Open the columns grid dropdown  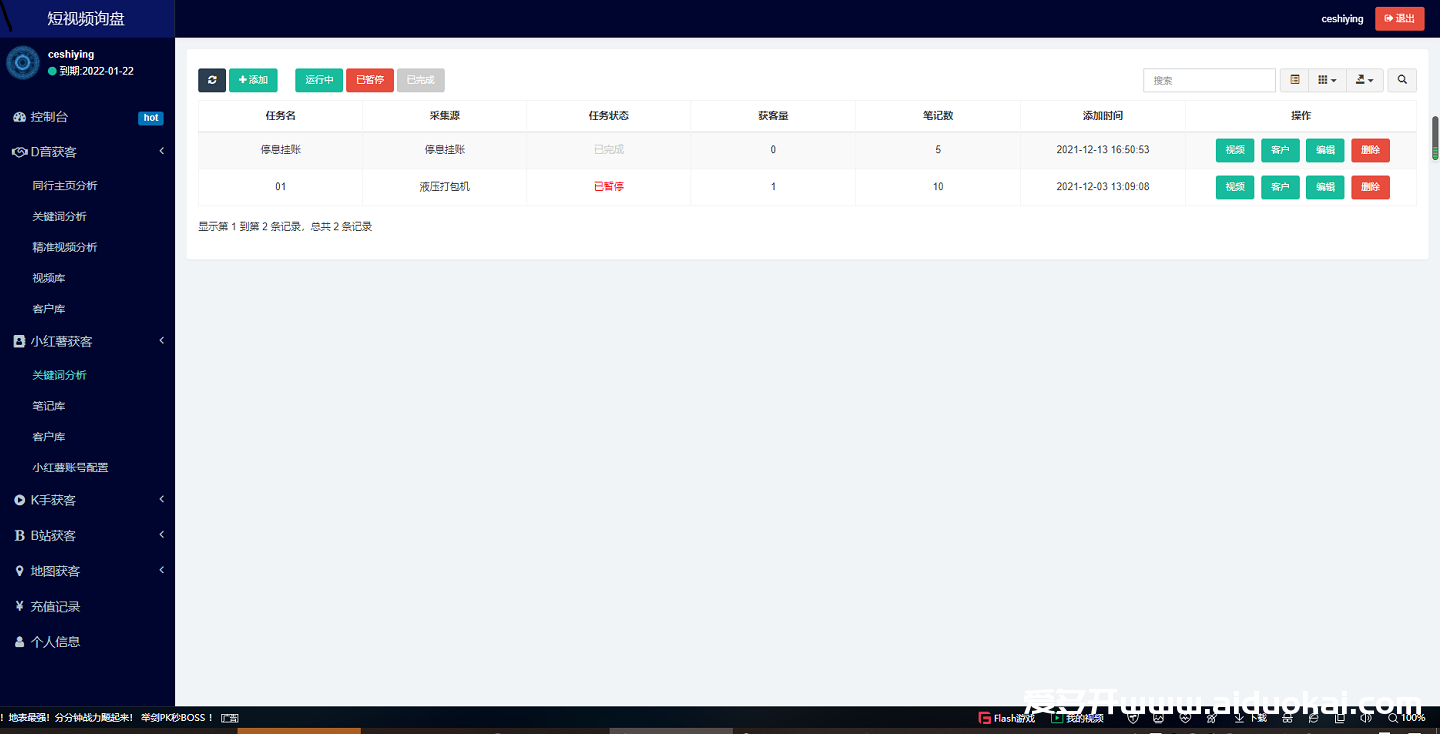click(x=1327, y=80)
